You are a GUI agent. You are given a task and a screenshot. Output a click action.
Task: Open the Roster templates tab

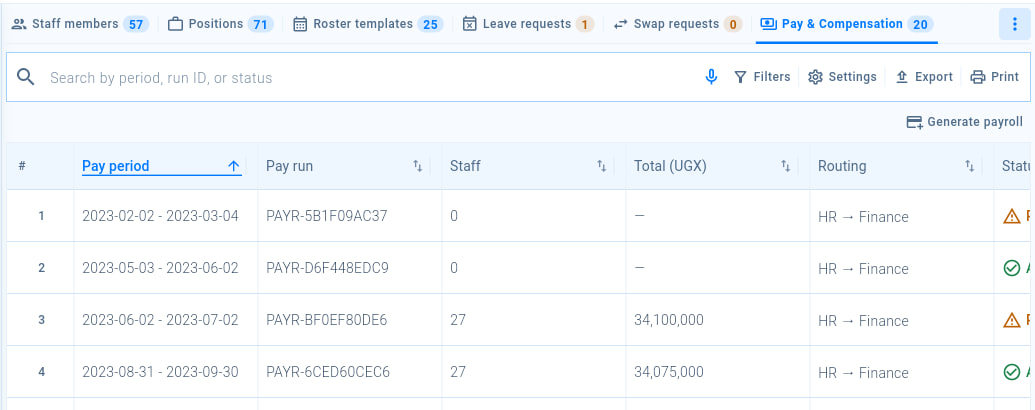[368, 24]
